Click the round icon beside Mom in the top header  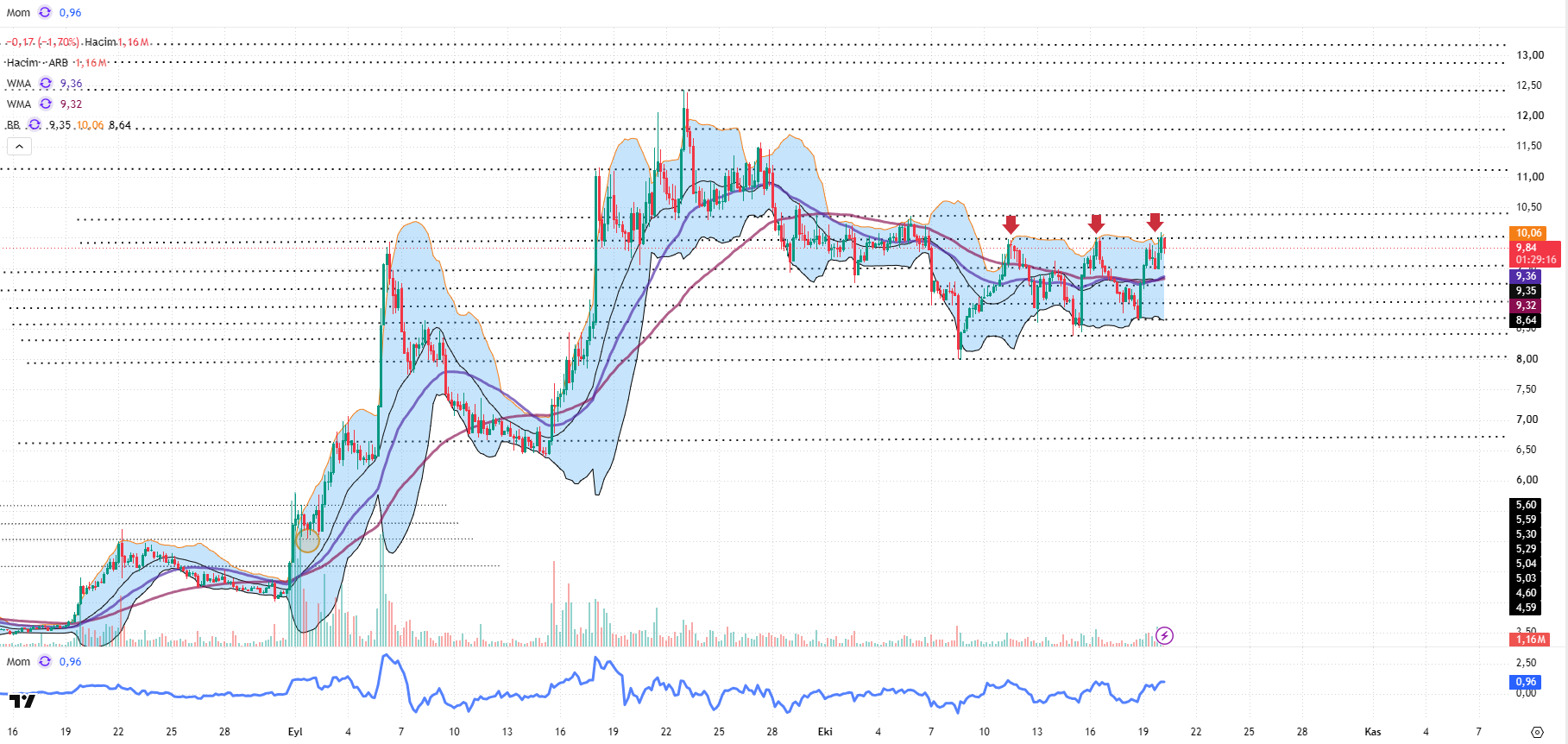45,13
